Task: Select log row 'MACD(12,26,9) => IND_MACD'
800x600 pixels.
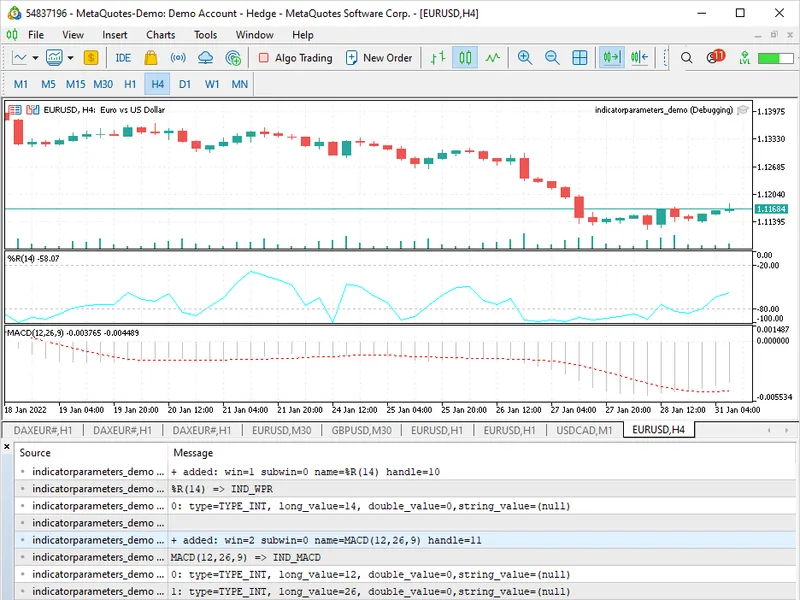Action: [406, 557]
